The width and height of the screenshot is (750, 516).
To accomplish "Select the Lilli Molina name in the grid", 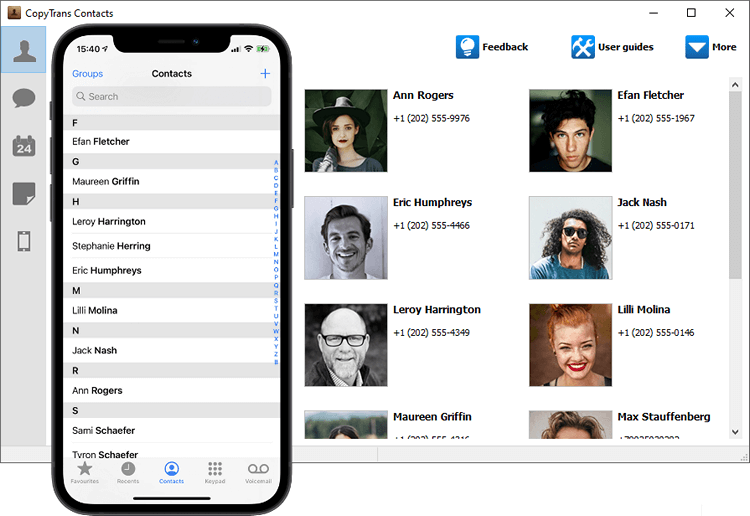I will coord(643,309).
